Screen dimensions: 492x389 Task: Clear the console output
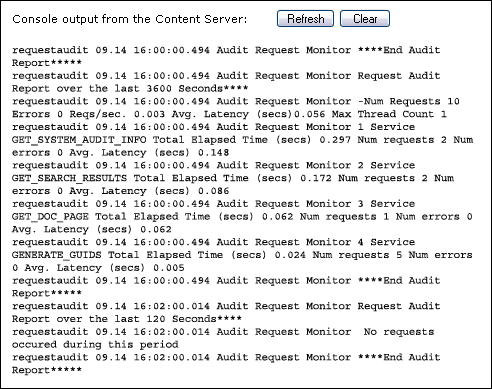click(x=365, y=19)
